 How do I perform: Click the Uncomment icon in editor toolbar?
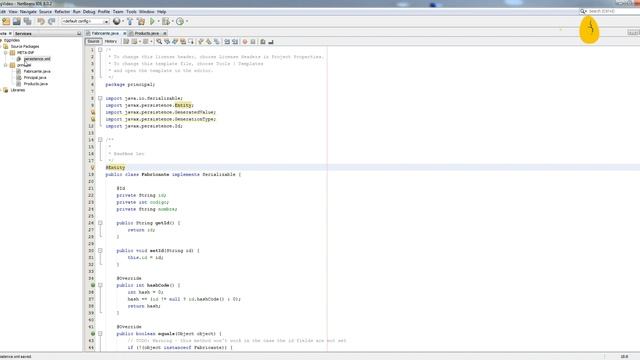pos(271,41)
